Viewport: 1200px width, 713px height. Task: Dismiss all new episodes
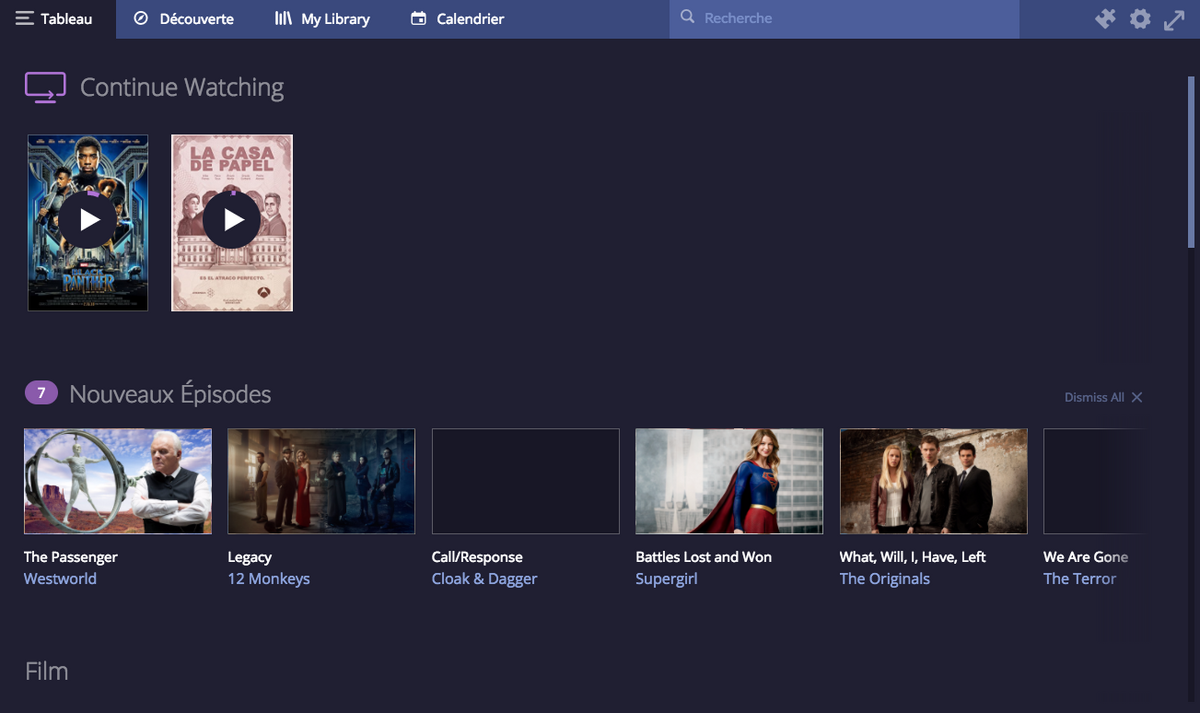[x=1103, y=397]
